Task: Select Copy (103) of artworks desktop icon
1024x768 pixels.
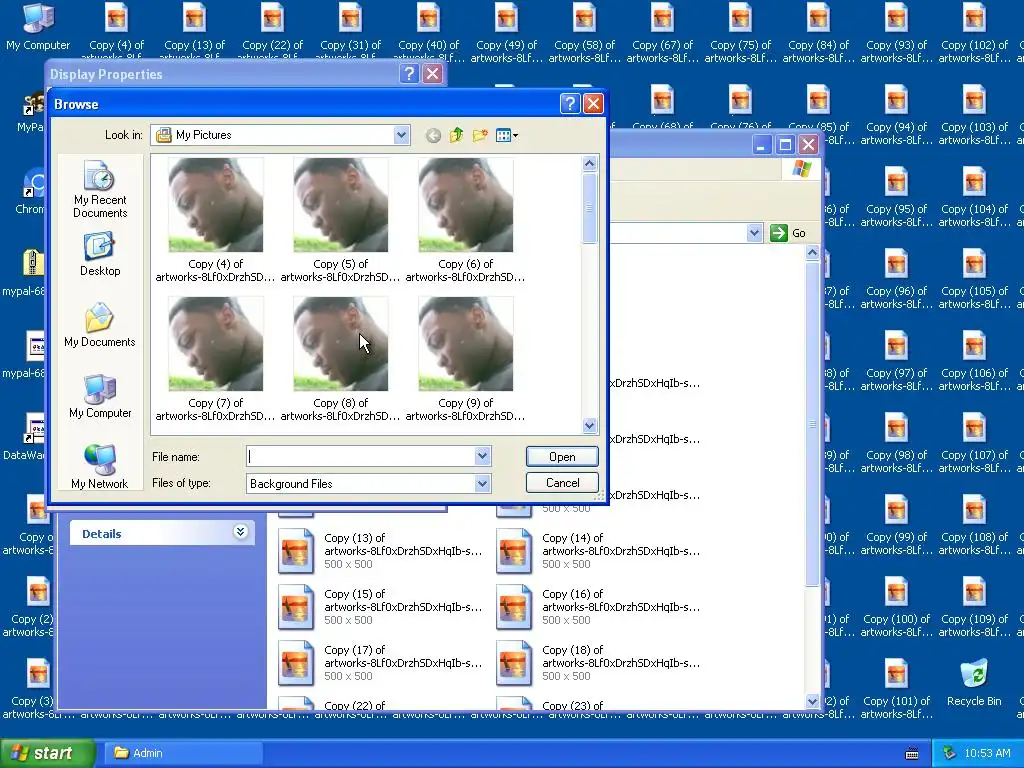Action: (974, 115)
